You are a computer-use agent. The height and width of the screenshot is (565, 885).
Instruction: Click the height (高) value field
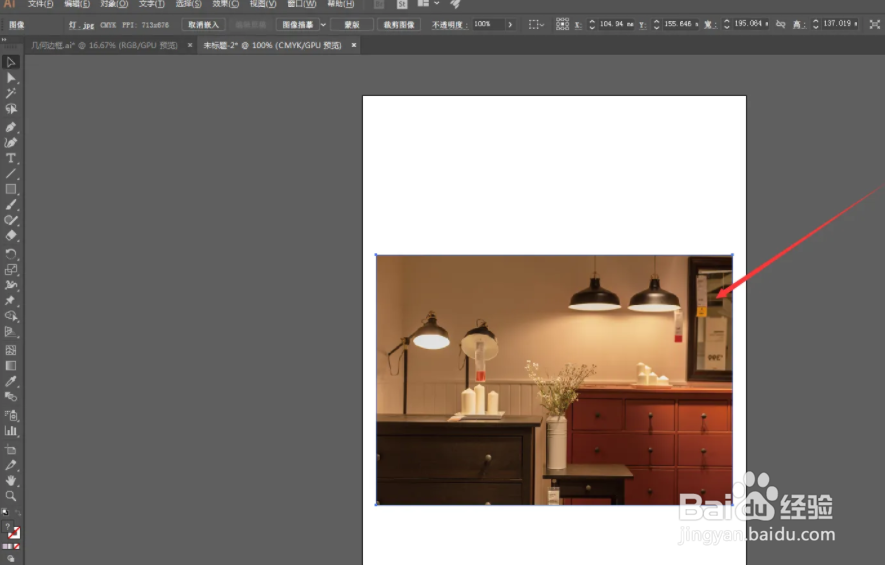point(840,24)
